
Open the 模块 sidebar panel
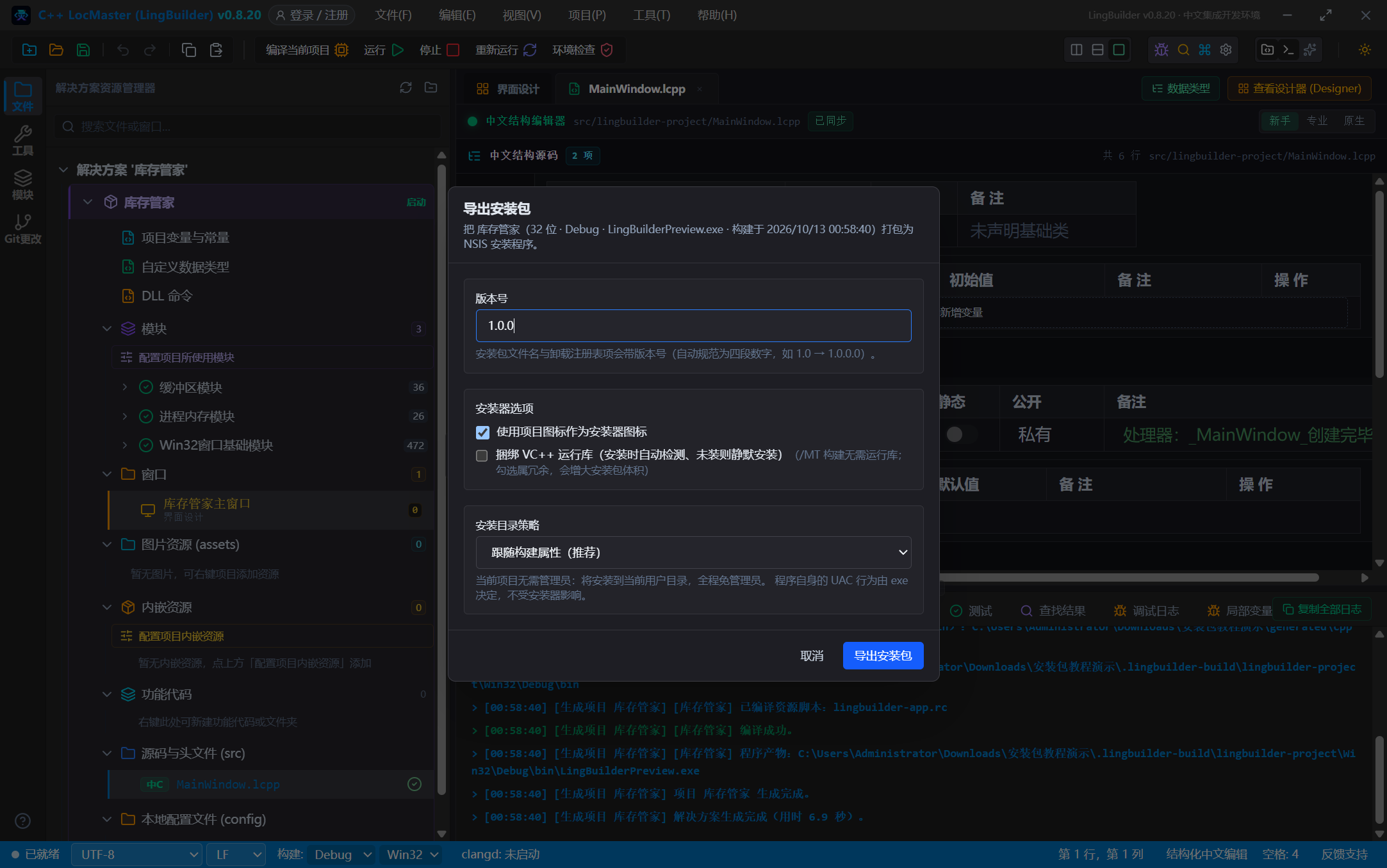point(23,185)
